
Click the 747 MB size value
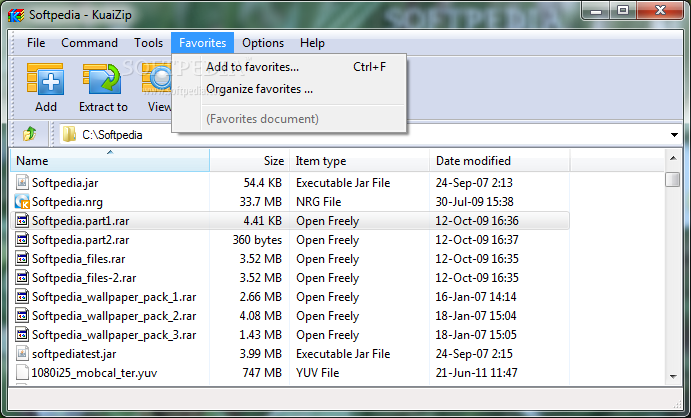click(x=262, y=373)
